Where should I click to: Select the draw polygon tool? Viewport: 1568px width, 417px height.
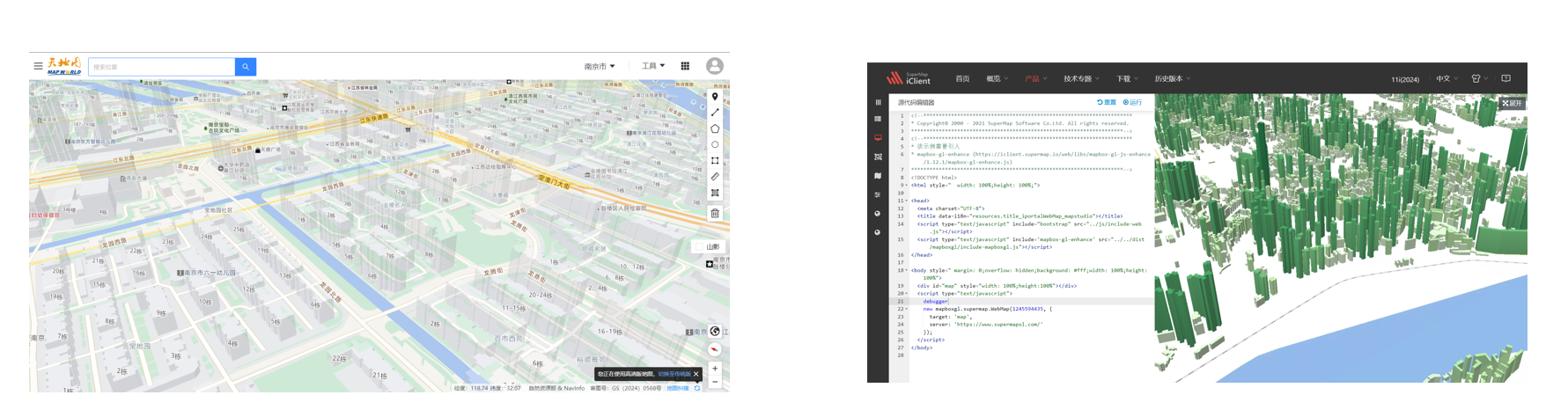pyautogui.click(x=715, y=128)
